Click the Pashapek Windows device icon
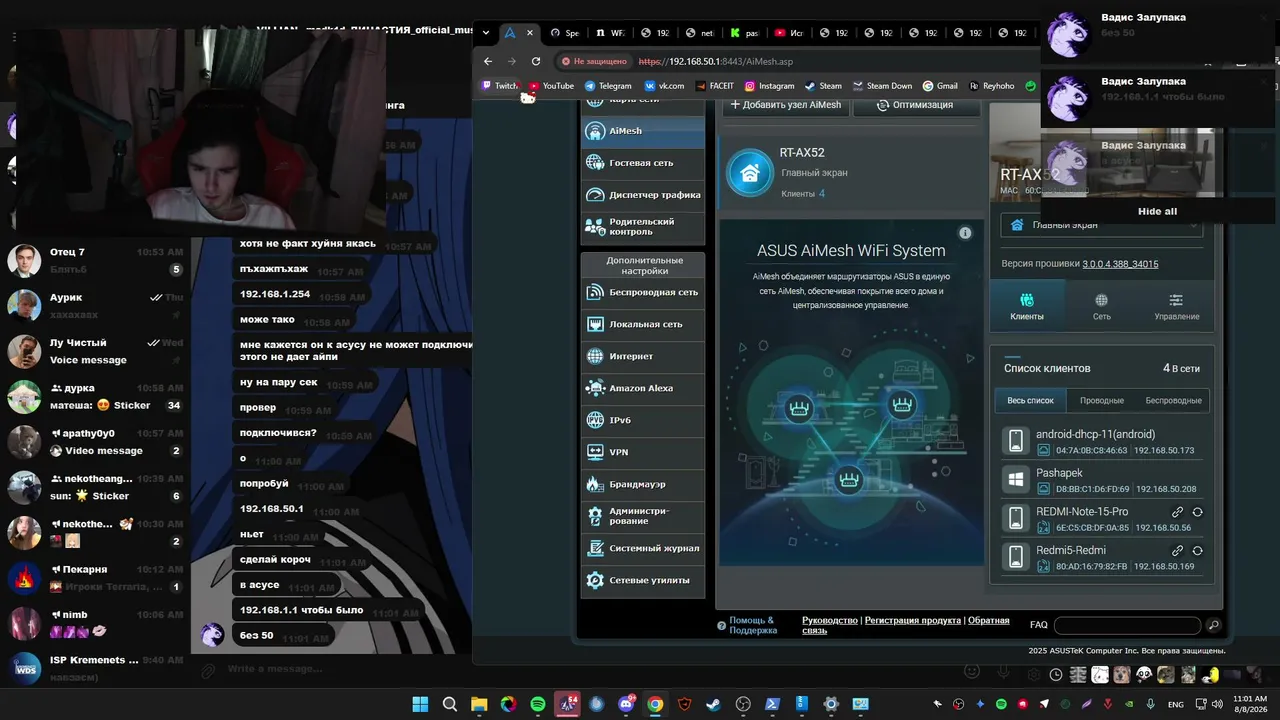This screenshot has height=720, width=1280. (1016, 480)
